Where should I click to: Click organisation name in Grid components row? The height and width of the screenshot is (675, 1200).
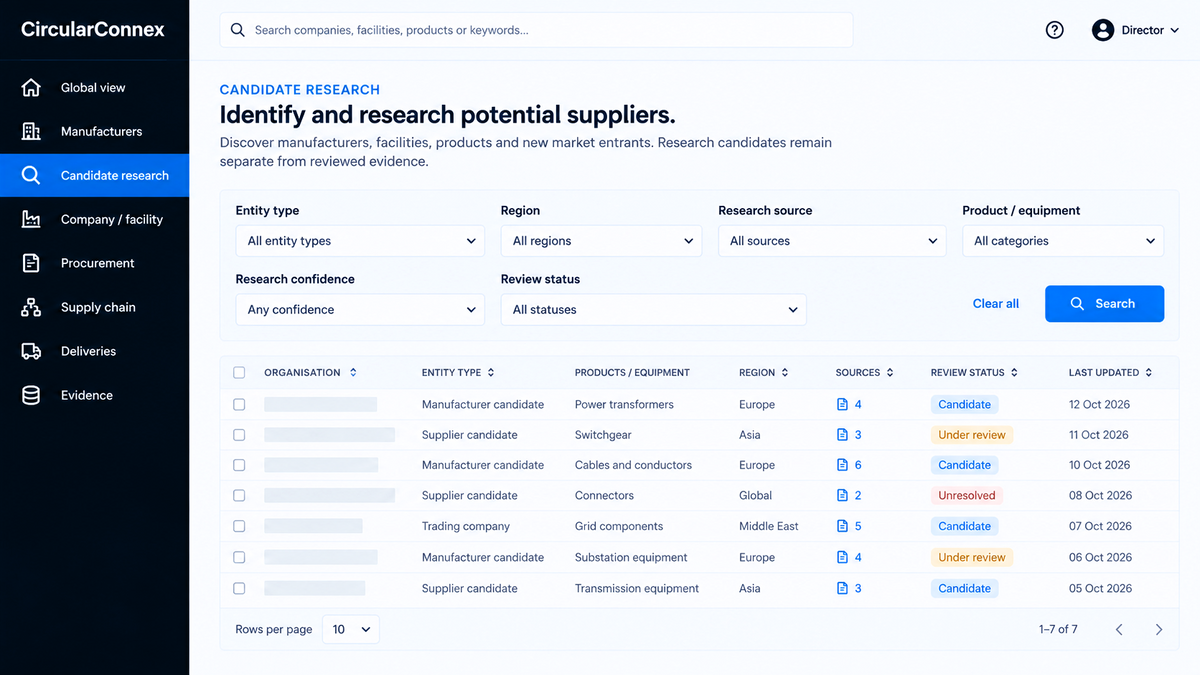pos(313,526)
